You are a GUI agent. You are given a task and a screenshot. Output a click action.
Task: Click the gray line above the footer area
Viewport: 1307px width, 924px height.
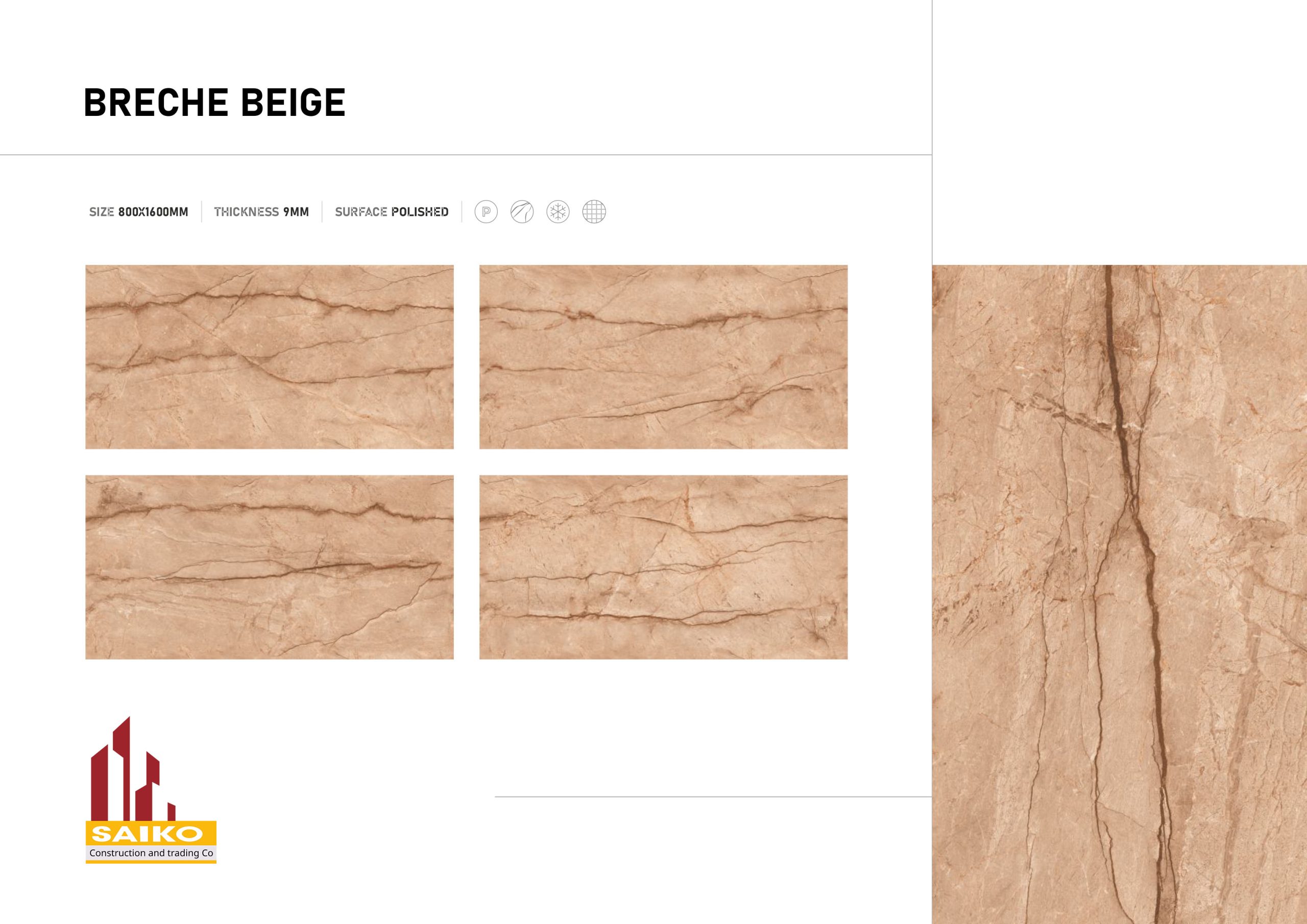coord(713,796)
